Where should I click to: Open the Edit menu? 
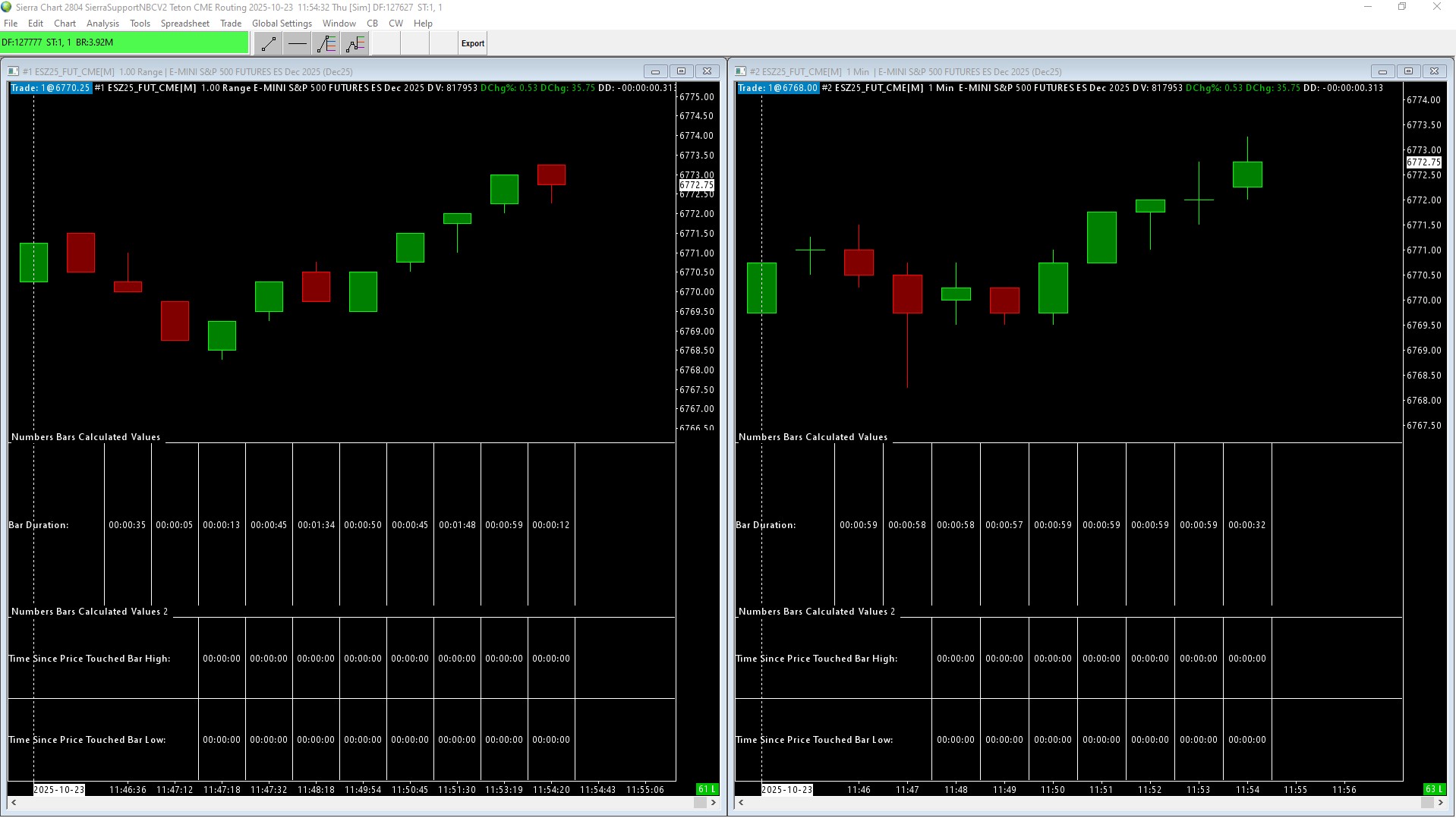36,24
